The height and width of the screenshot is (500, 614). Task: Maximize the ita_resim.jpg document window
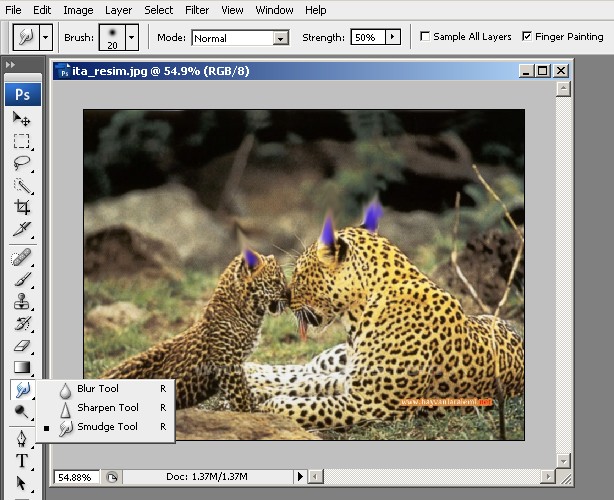543,71
